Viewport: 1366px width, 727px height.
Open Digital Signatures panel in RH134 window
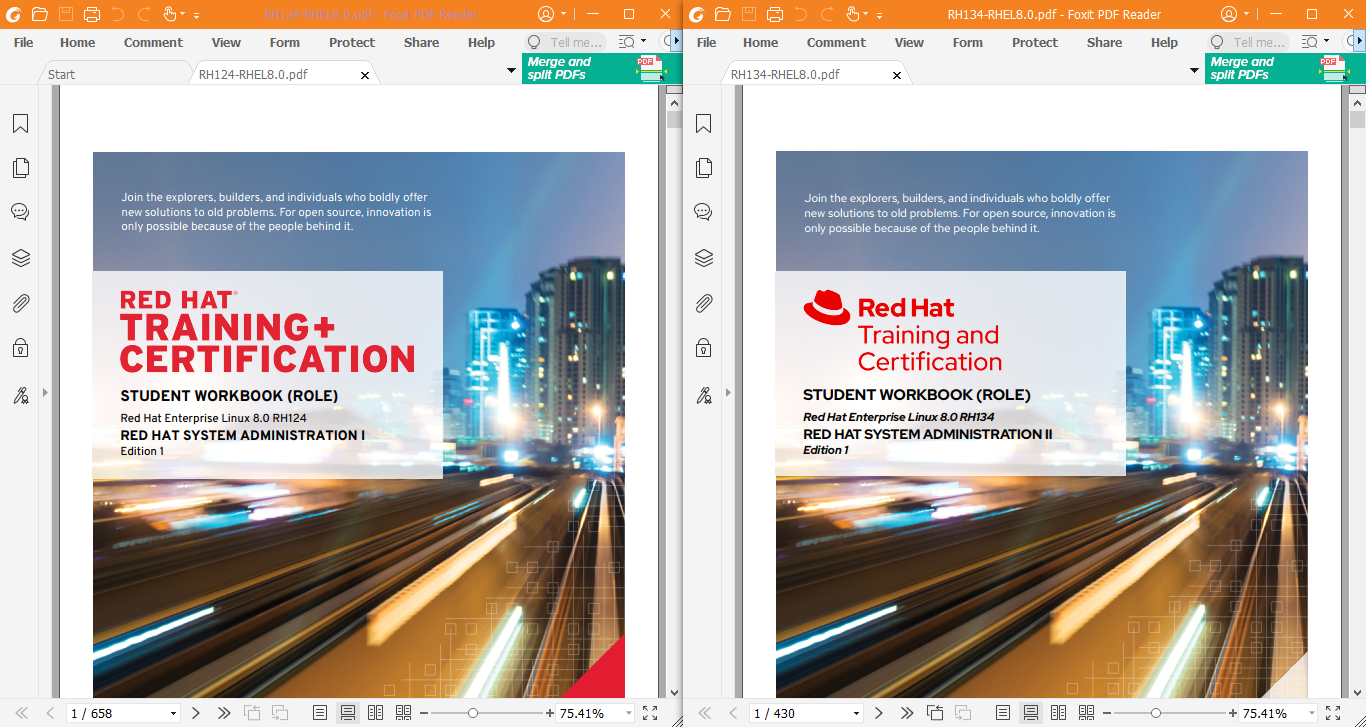[x=703, y=394]
